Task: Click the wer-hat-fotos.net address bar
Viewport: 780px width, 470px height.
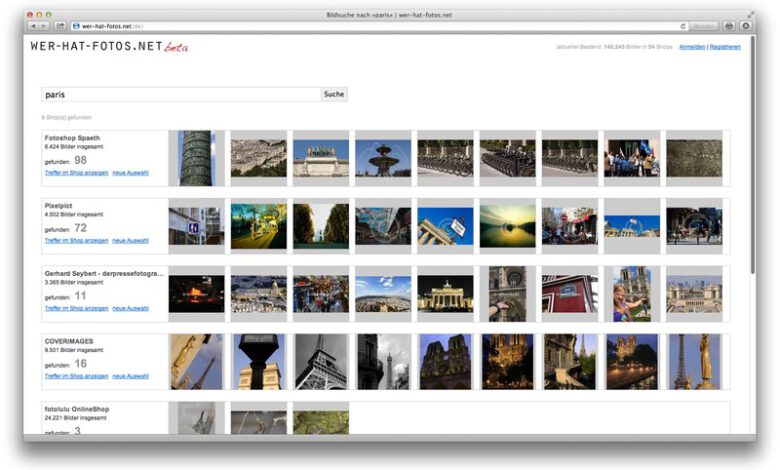Action: [x=378, y=26]
